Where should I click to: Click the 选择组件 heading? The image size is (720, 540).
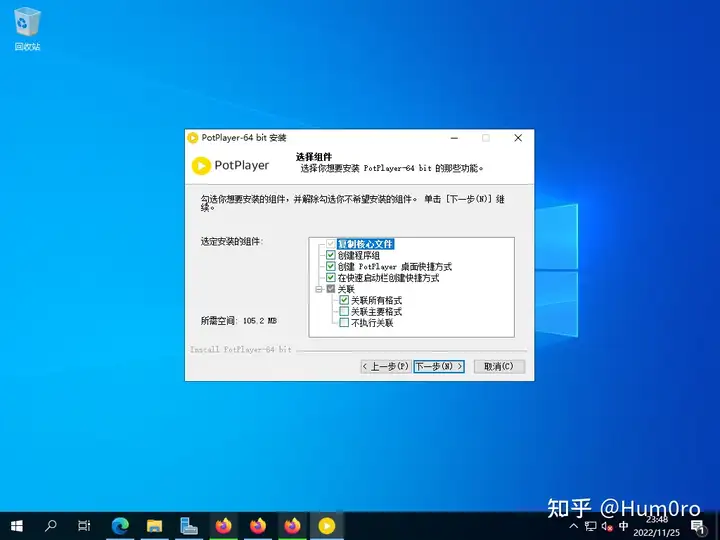(x=314, y=157)
